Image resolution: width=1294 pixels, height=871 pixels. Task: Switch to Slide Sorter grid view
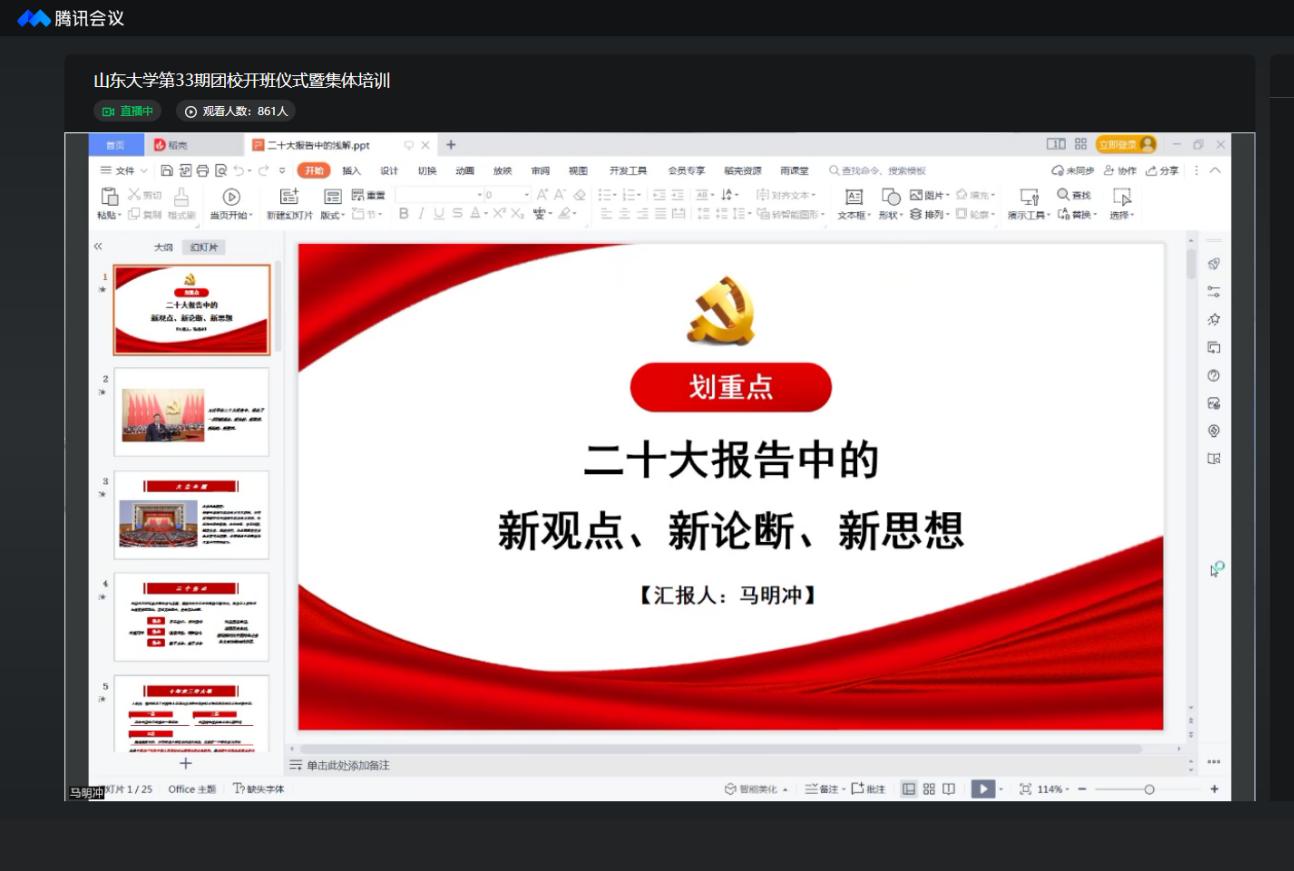(929, 789)
